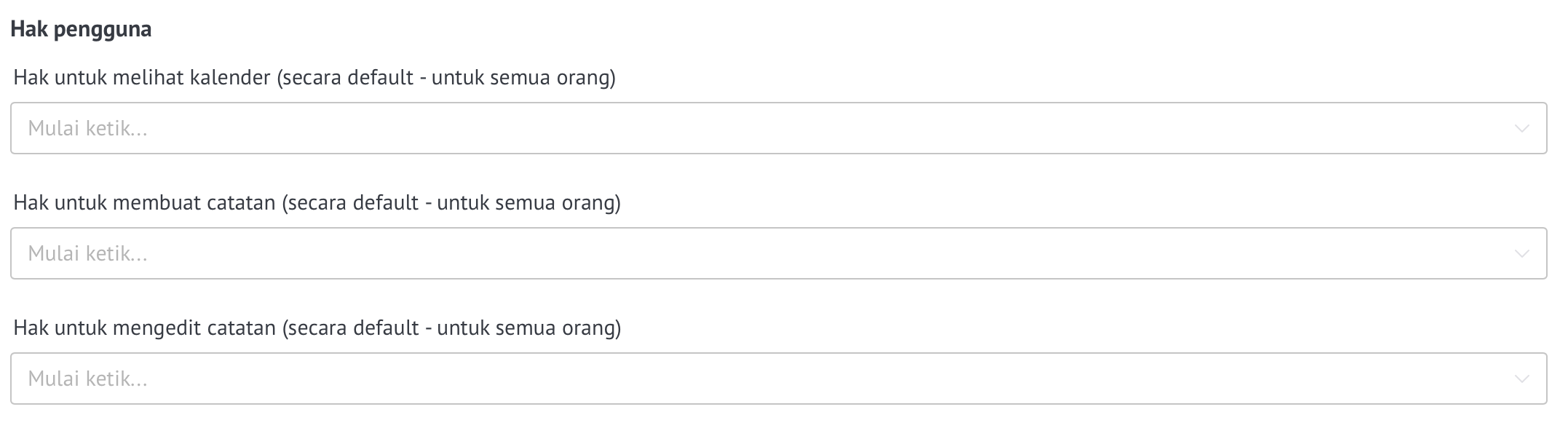This screenshot has width=1568, height=444.
Task: Focus the 'Mulai ketik...' field for mengedit catatan
Action: tap(778, 378)
